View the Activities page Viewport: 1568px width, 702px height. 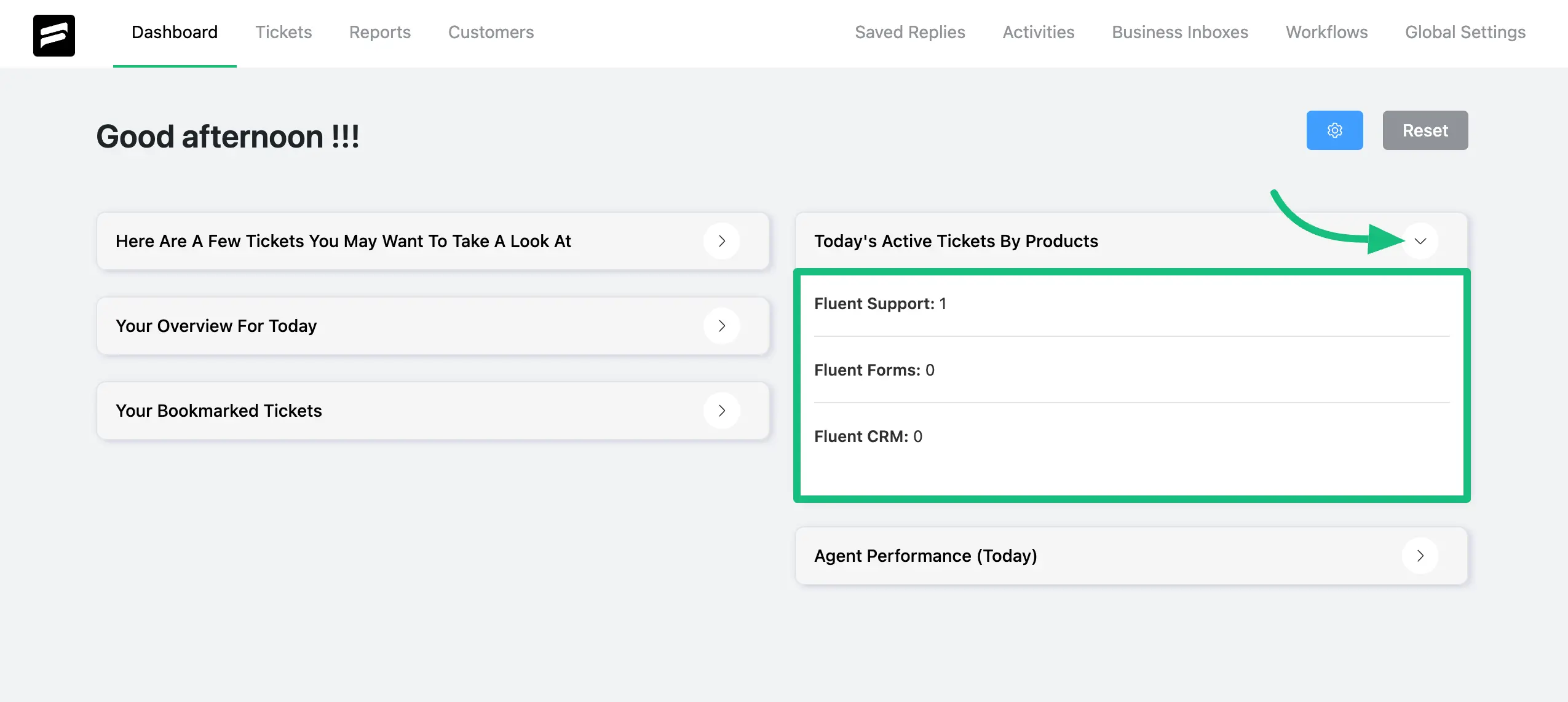pyautogui.click(x=1039, y=32)
